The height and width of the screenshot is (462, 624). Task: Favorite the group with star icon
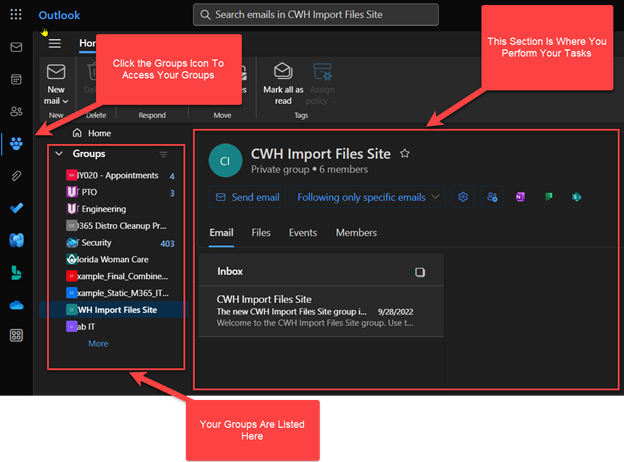pos(405,154)
